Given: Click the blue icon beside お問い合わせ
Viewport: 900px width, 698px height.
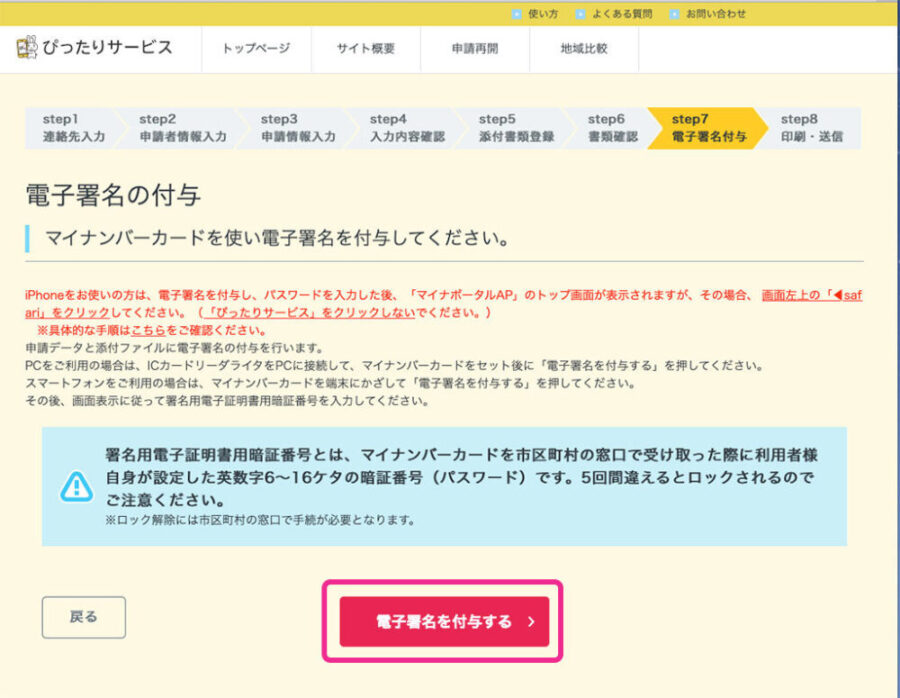Looking at the screenshot, I should 674,14.
